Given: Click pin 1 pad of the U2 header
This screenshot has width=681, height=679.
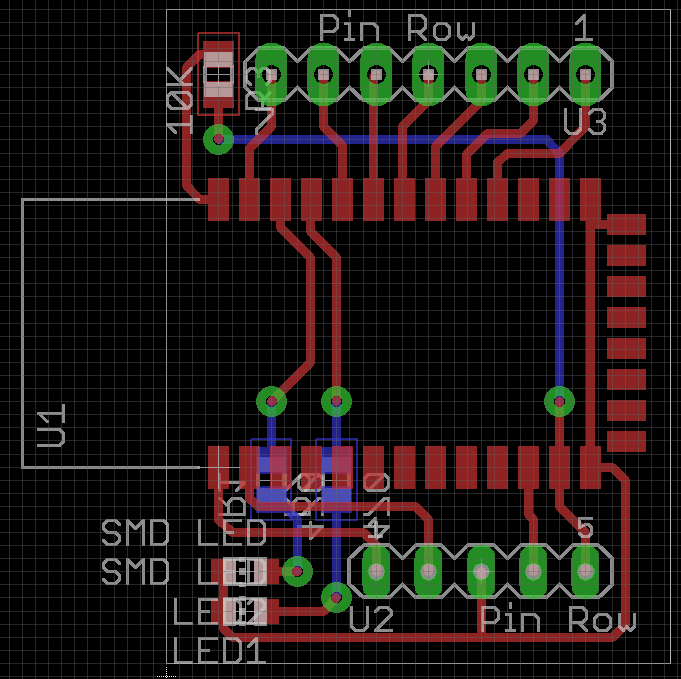Looking at the screenshot, I should pyautogui.click(x=376, y=571).
